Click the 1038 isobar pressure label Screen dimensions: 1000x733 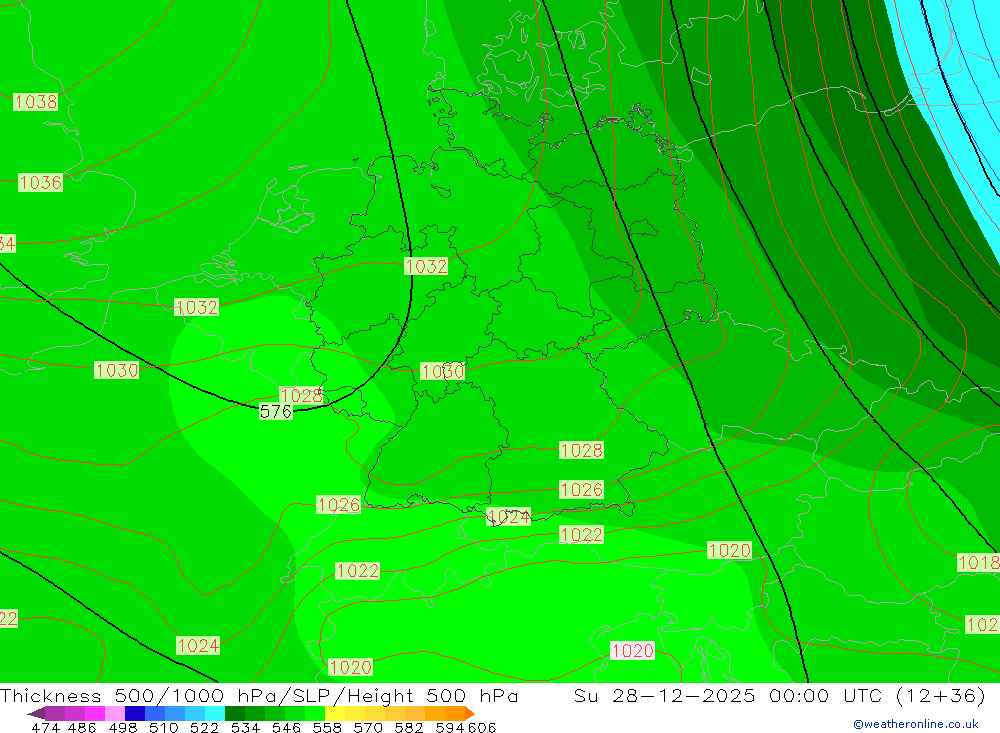(36, 101)
